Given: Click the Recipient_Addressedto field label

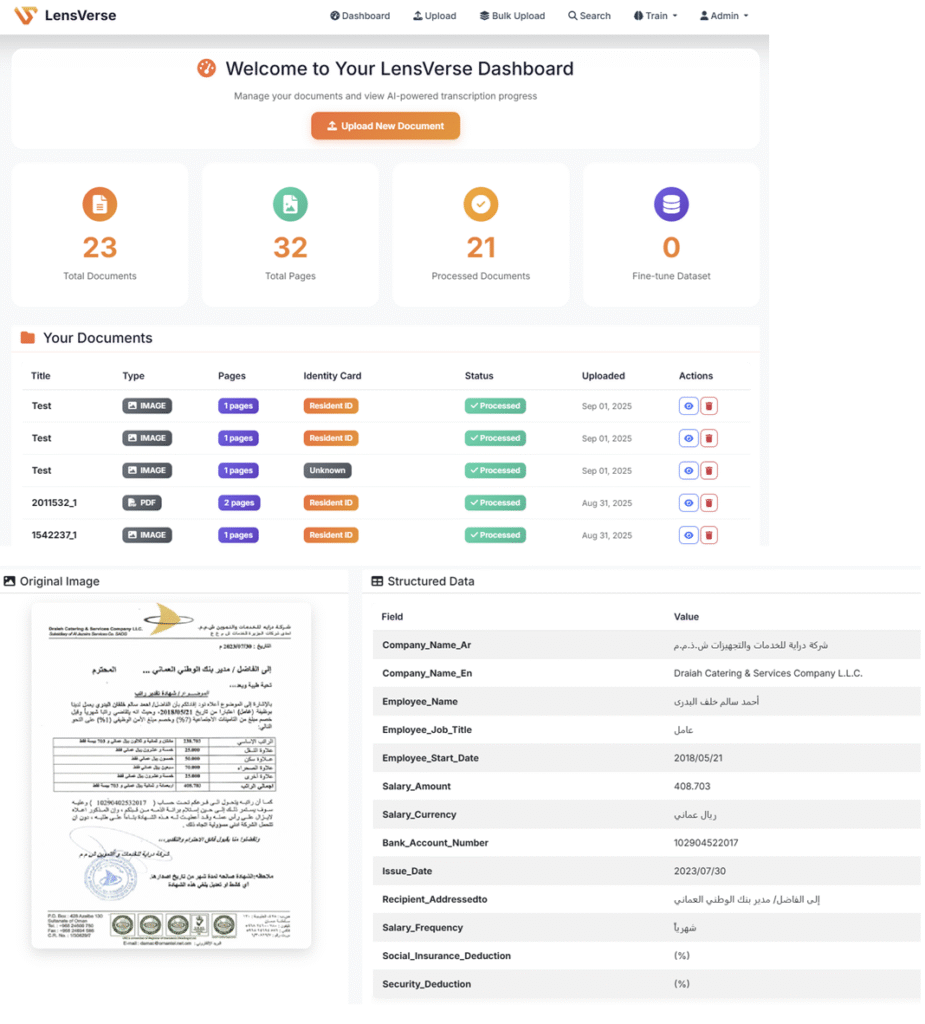Looking at the screenshot, I should [x=435, y=899].
